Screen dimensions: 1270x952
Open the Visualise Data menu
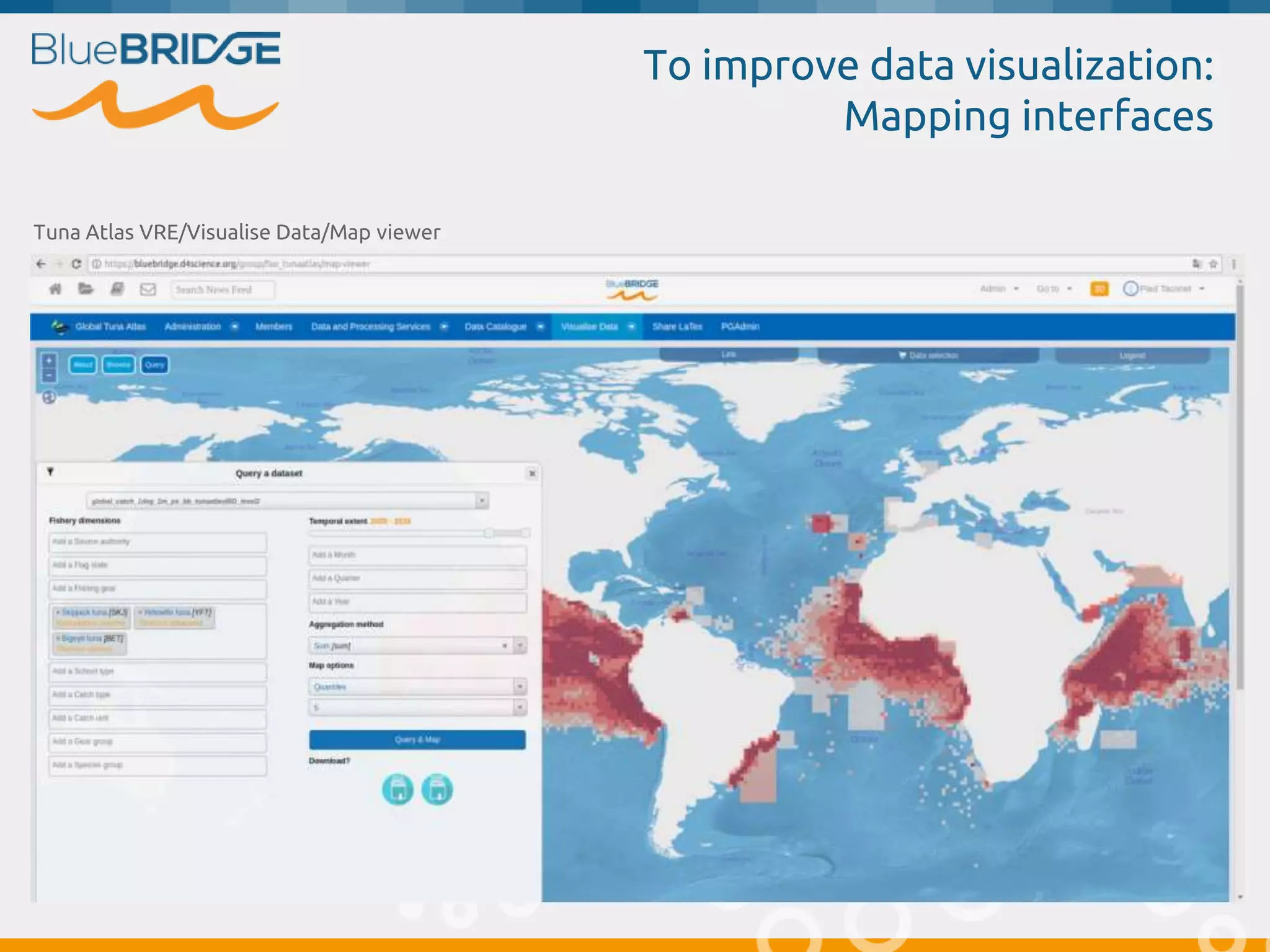[589, 327]
